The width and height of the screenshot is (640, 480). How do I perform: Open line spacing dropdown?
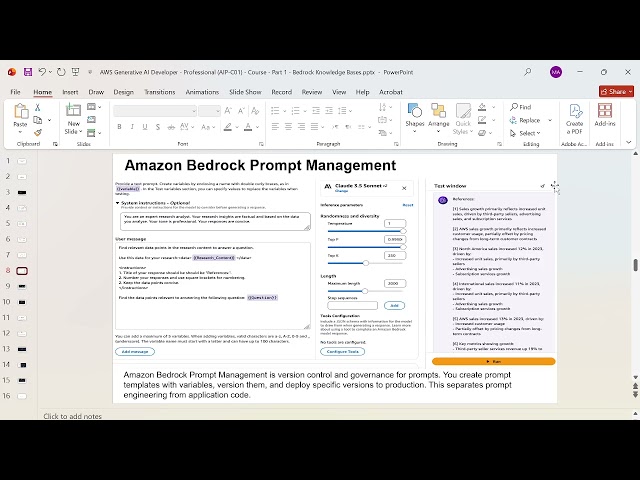coord(344,111)
